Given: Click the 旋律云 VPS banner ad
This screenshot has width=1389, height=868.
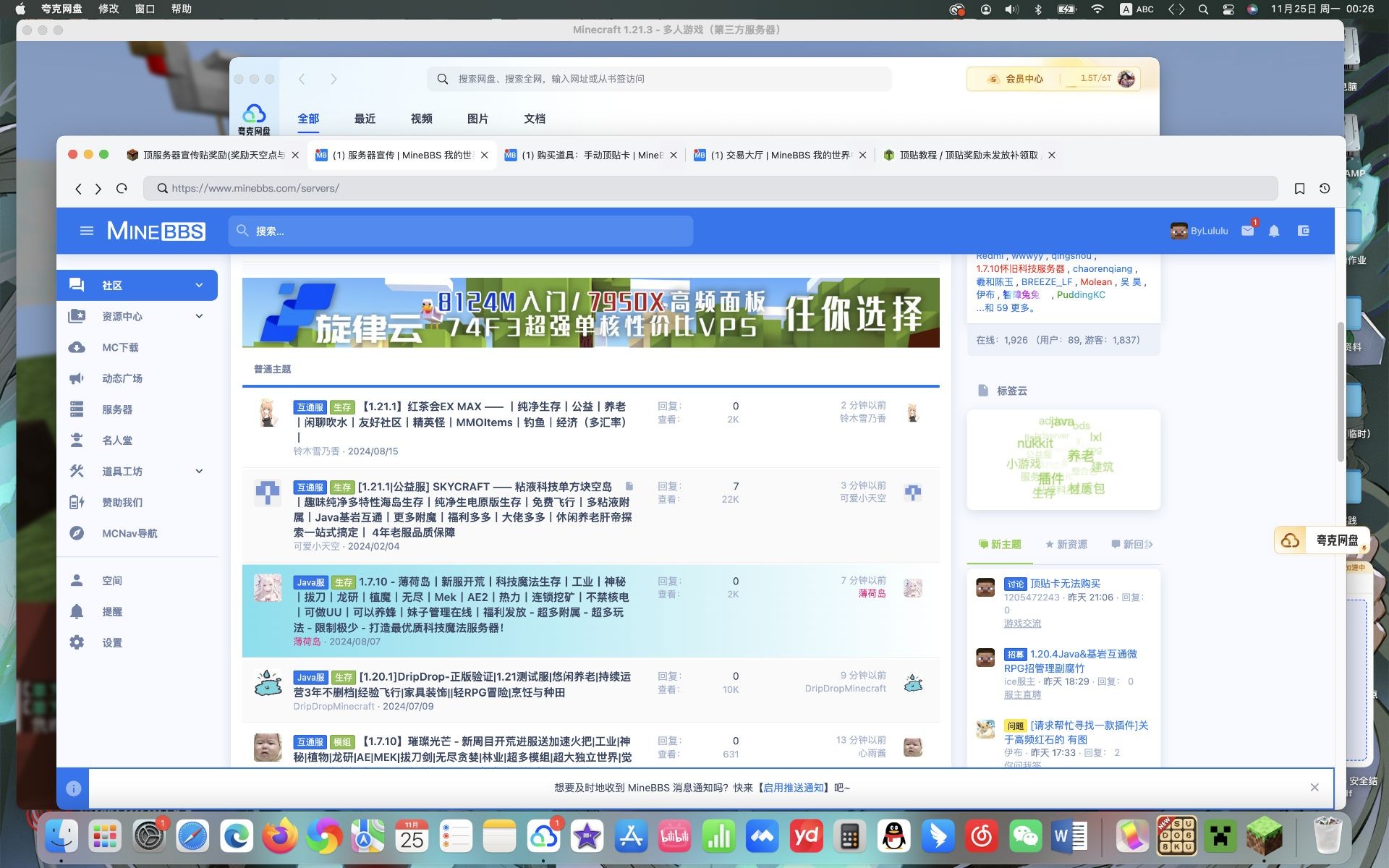Looking at the screenshot, I should pos(590,312).
